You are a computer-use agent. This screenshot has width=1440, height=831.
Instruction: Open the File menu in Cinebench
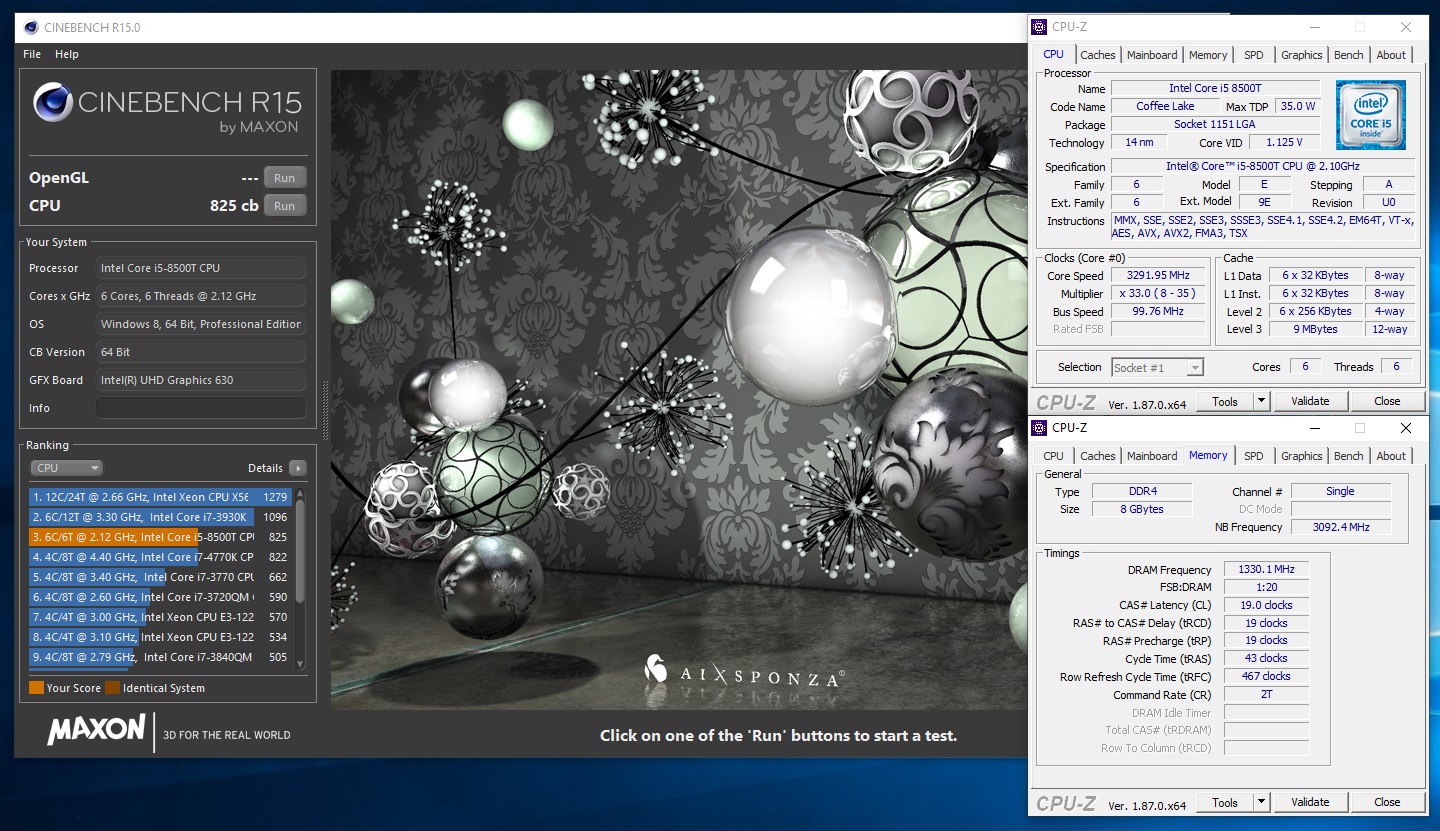tap(32, 54)
